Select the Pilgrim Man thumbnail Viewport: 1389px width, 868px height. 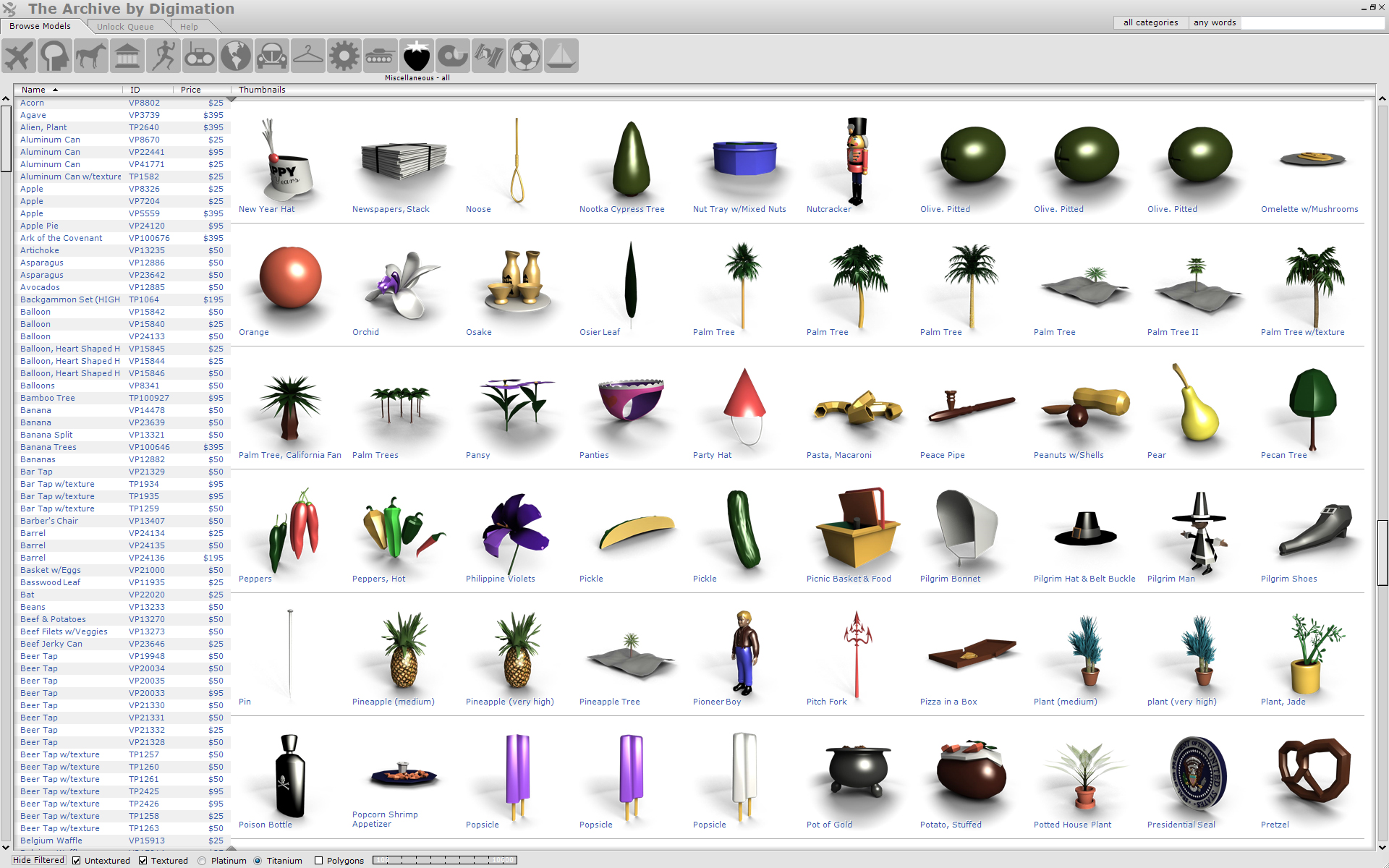pos(1201,532)
